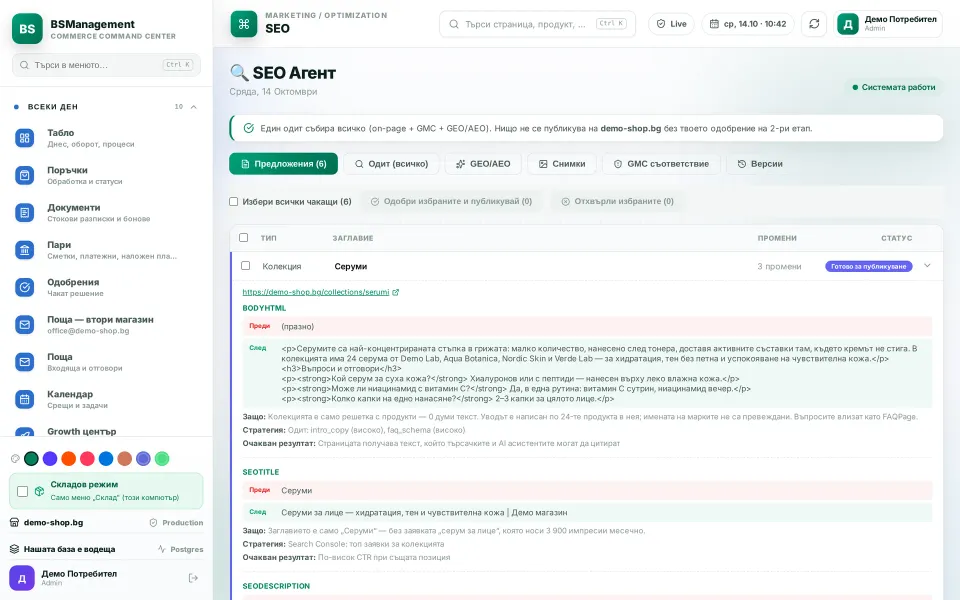
Task: Switch to Версии tab
Action: (760, 164)
